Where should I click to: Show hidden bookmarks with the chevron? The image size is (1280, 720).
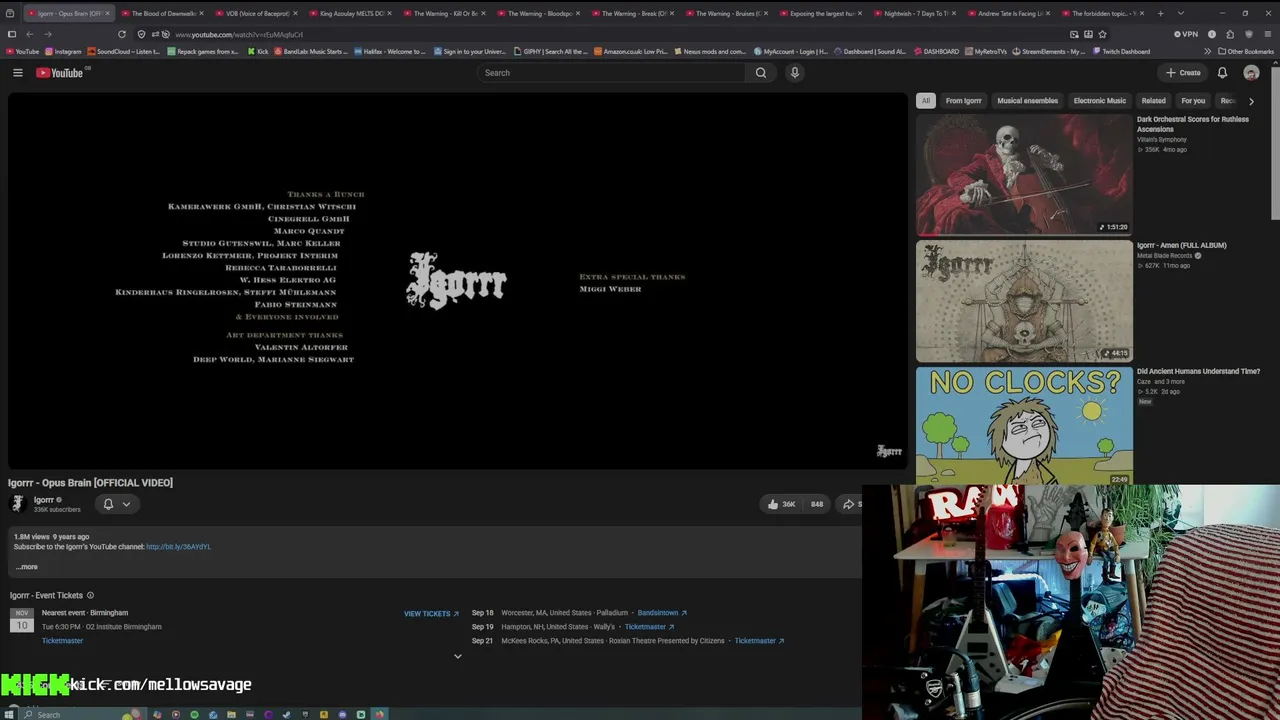pyautogui.click(x=1207, y=51)
